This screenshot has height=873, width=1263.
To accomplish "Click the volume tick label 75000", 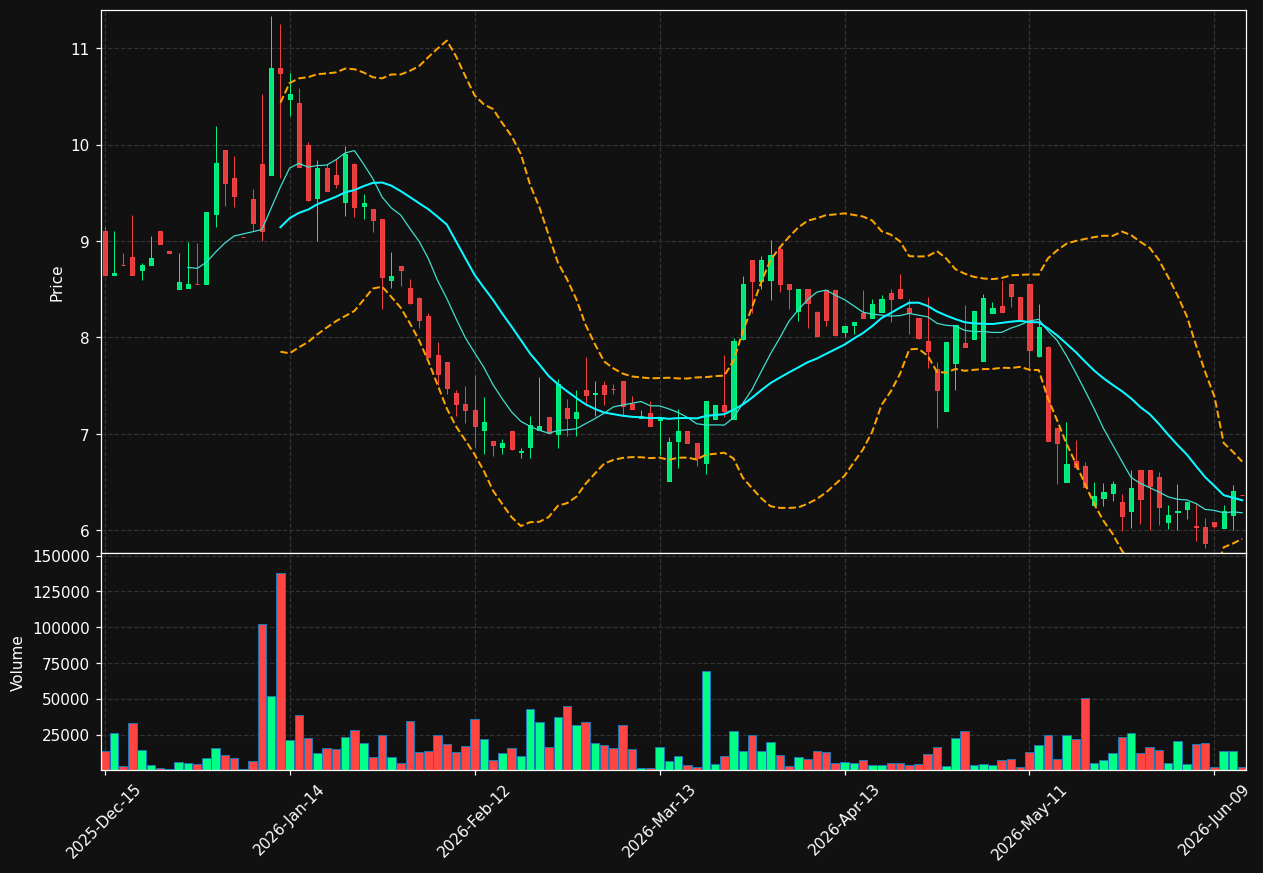I will [66, 664].
